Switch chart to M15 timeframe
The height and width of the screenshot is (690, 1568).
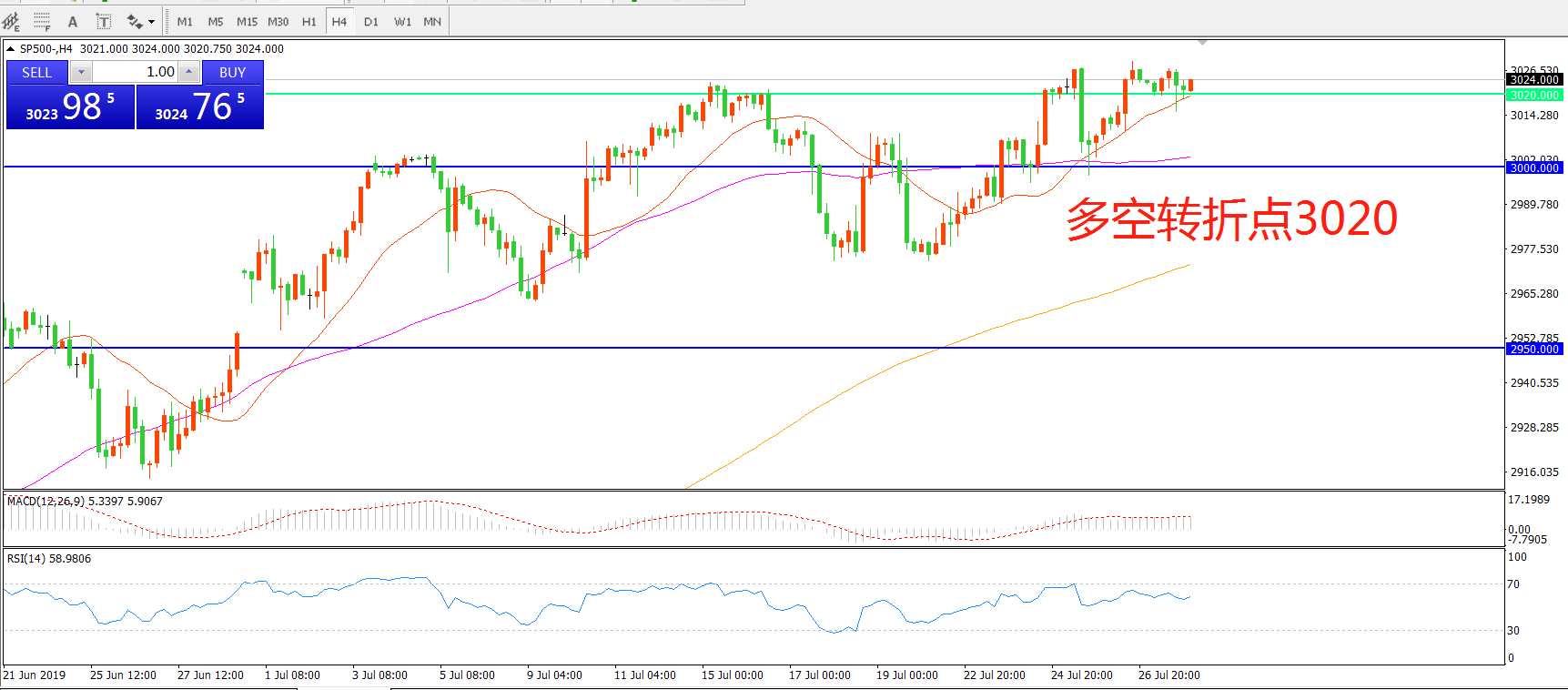(x=247, y=21)
